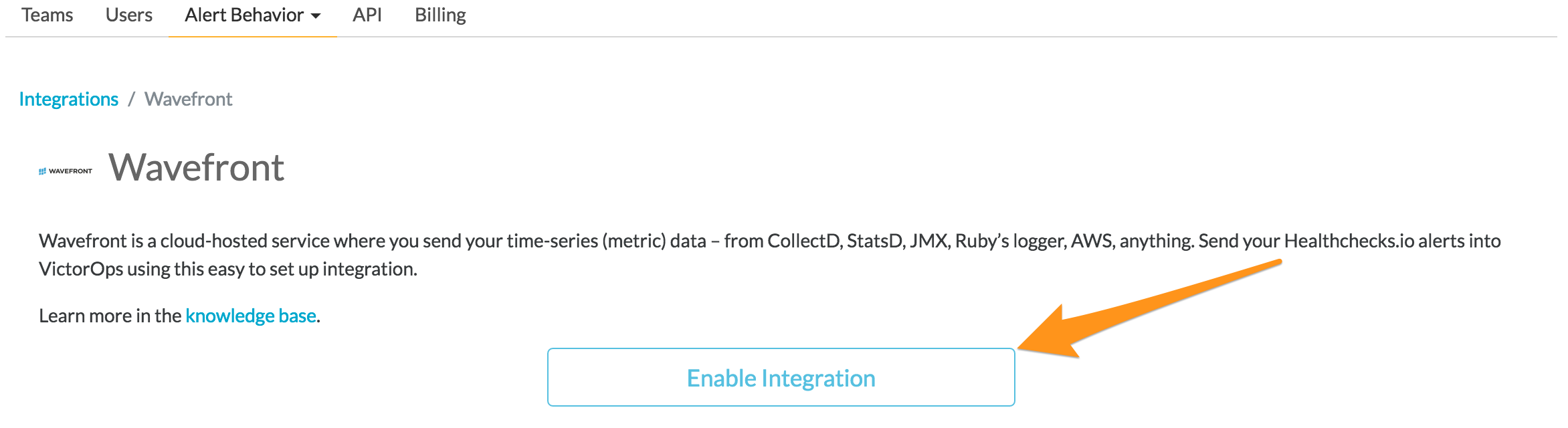Click the Enable Integration button
This screenshot has width=1568, height=428.
click(781, 377)
